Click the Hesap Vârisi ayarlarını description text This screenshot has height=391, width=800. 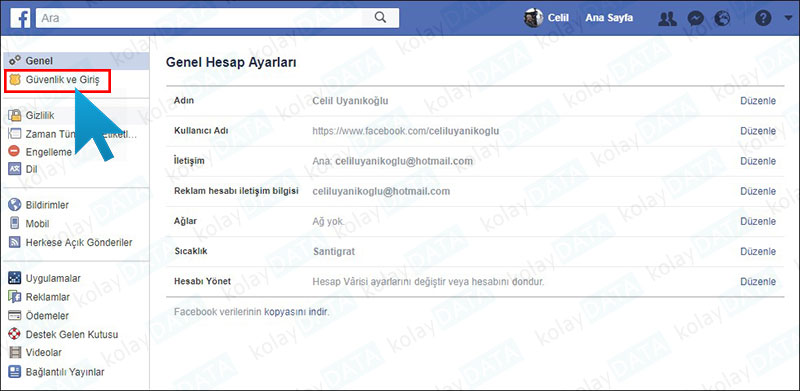tap(429, 281)
